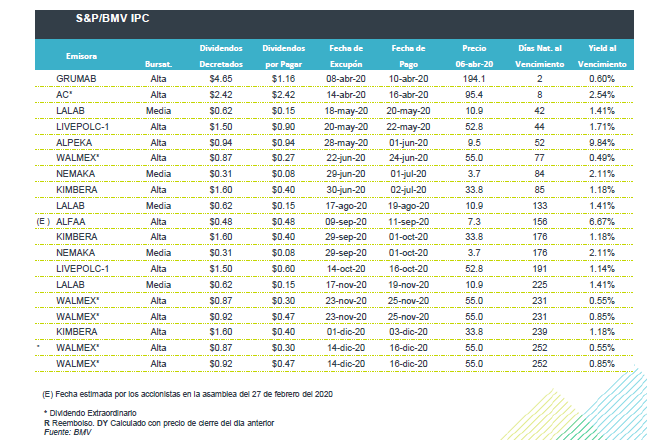647x440 pixels.
Task: Click the 14-oct-20 excupón date
Action: tap(346, 269)
